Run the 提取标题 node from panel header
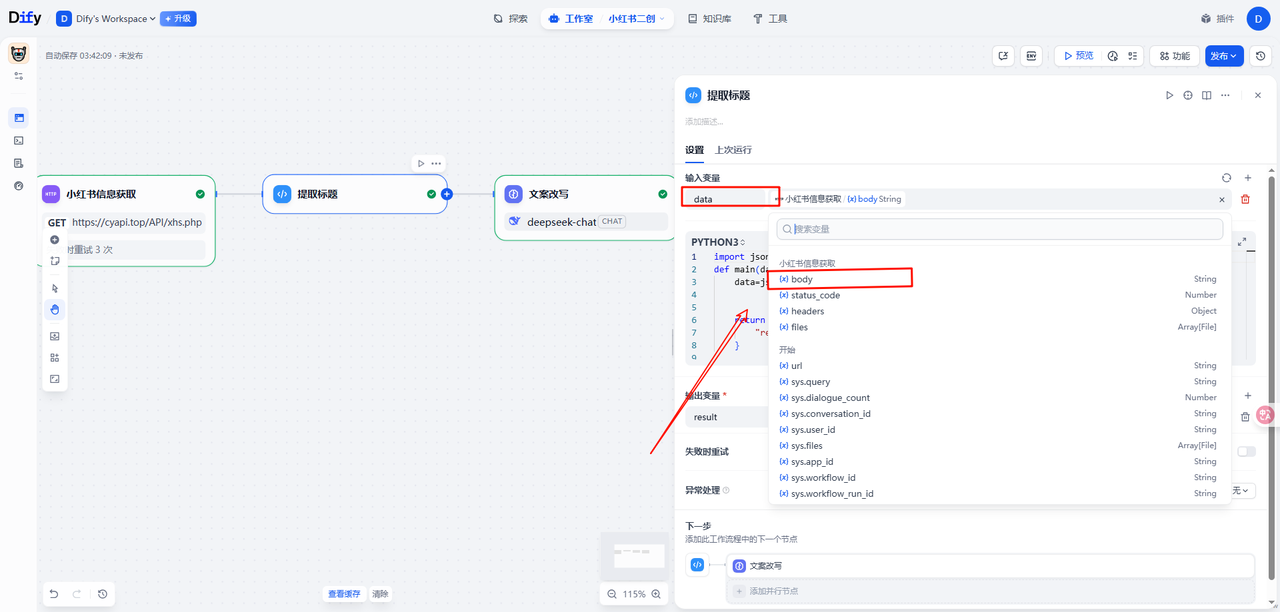This screenshot has height=612, width=1280. click(1169, 95)
